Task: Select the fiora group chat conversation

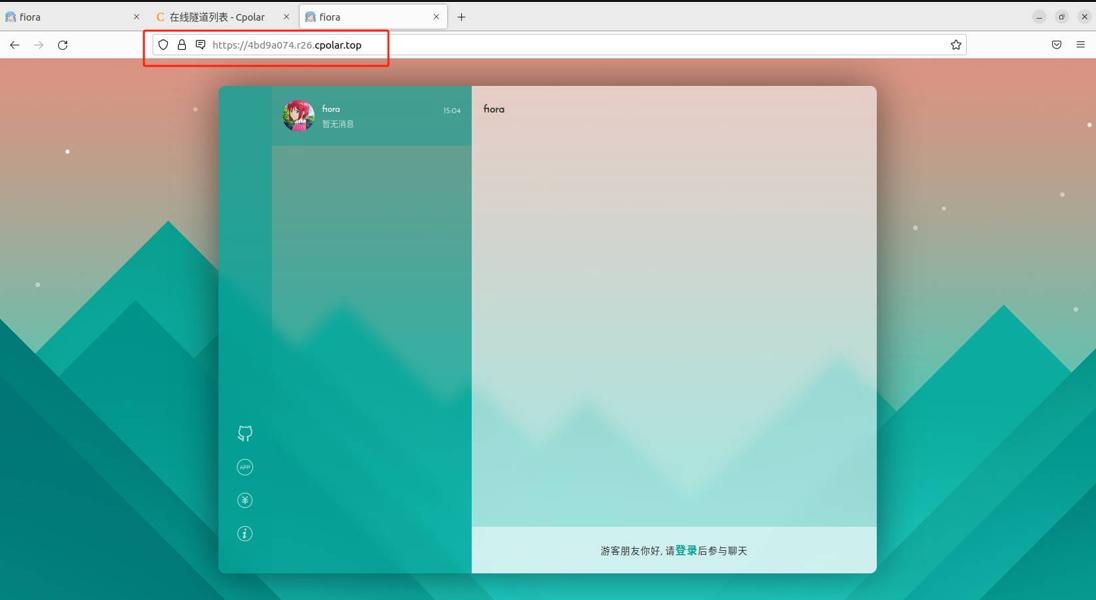Action: pyautogui.click(x=372, y=116)
